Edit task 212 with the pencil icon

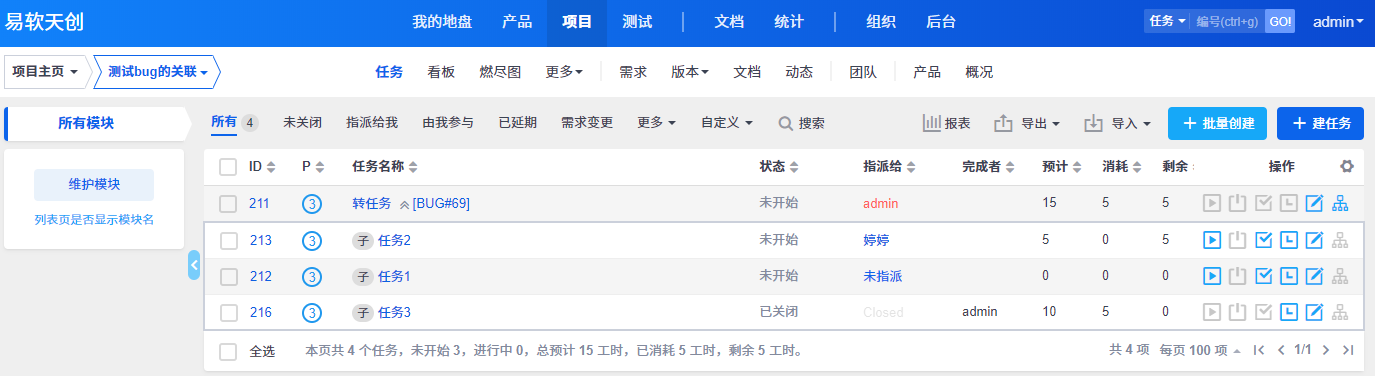(x=1315, y=276)
